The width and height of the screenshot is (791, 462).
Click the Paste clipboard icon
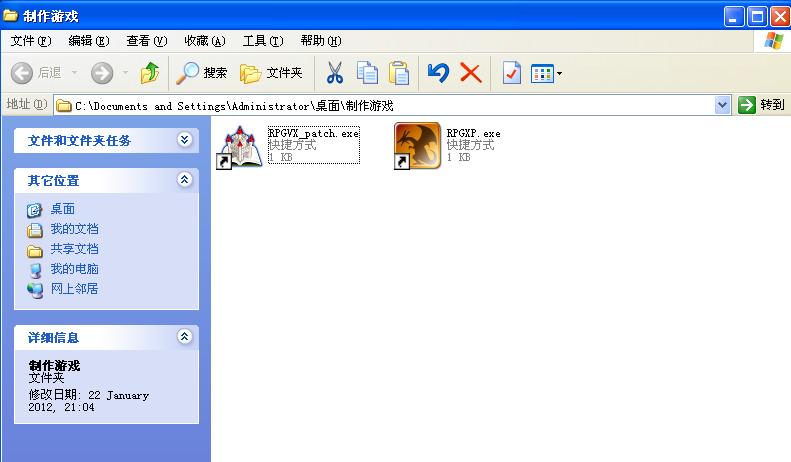[x=399, y=73]
